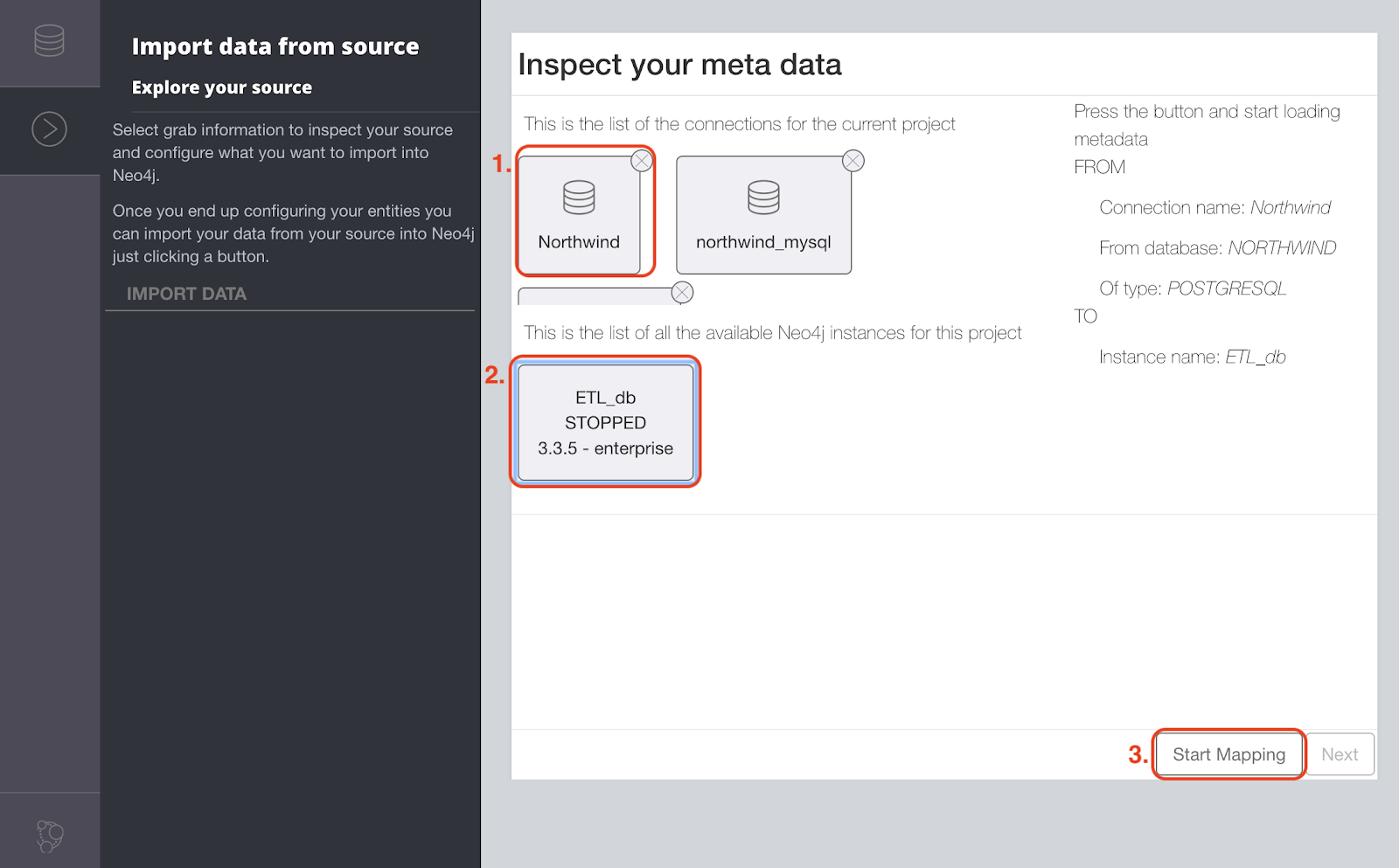Remove the northwind_mysql connection via its X

tap(853, 161)
